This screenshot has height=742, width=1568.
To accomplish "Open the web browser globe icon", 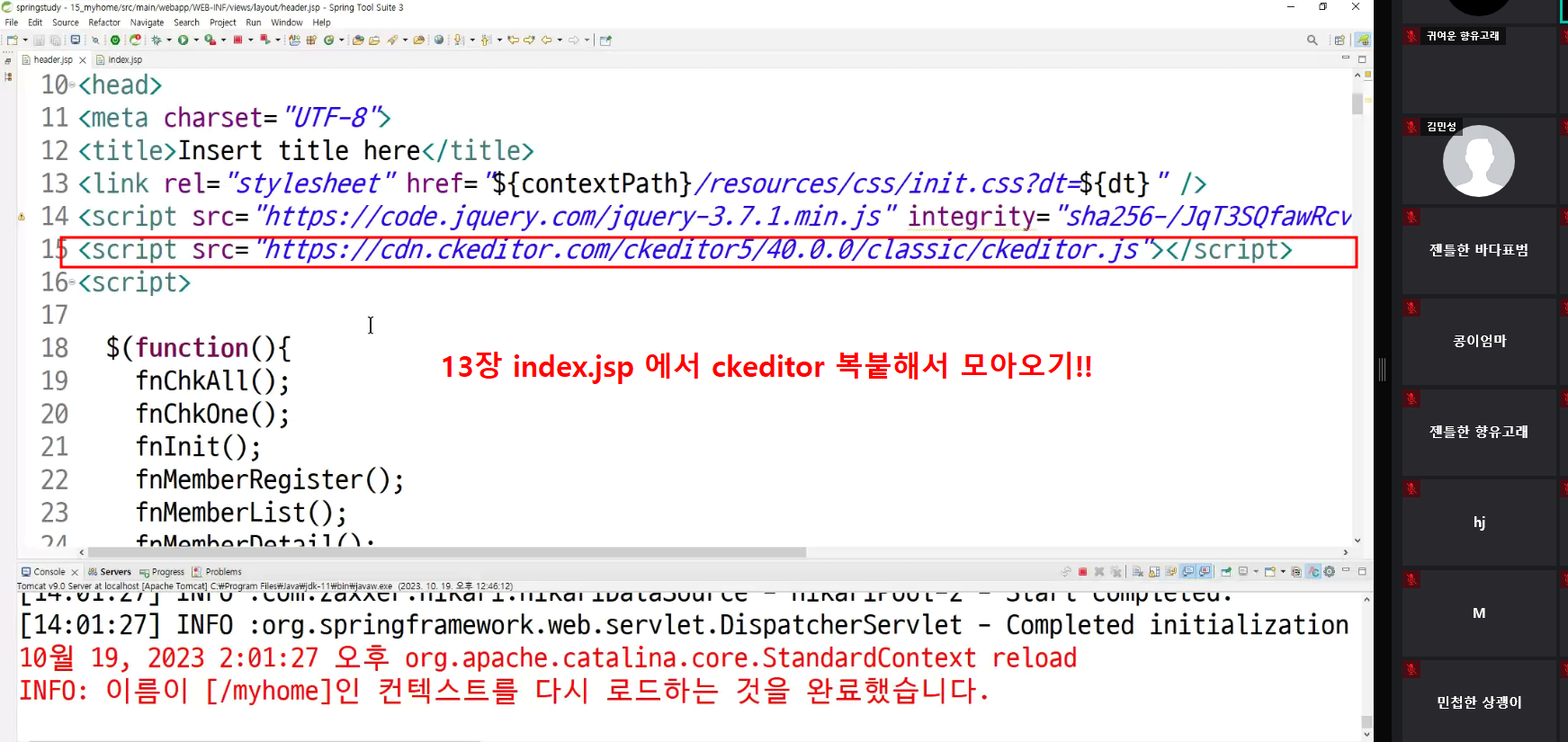I will tap(439, 40).
